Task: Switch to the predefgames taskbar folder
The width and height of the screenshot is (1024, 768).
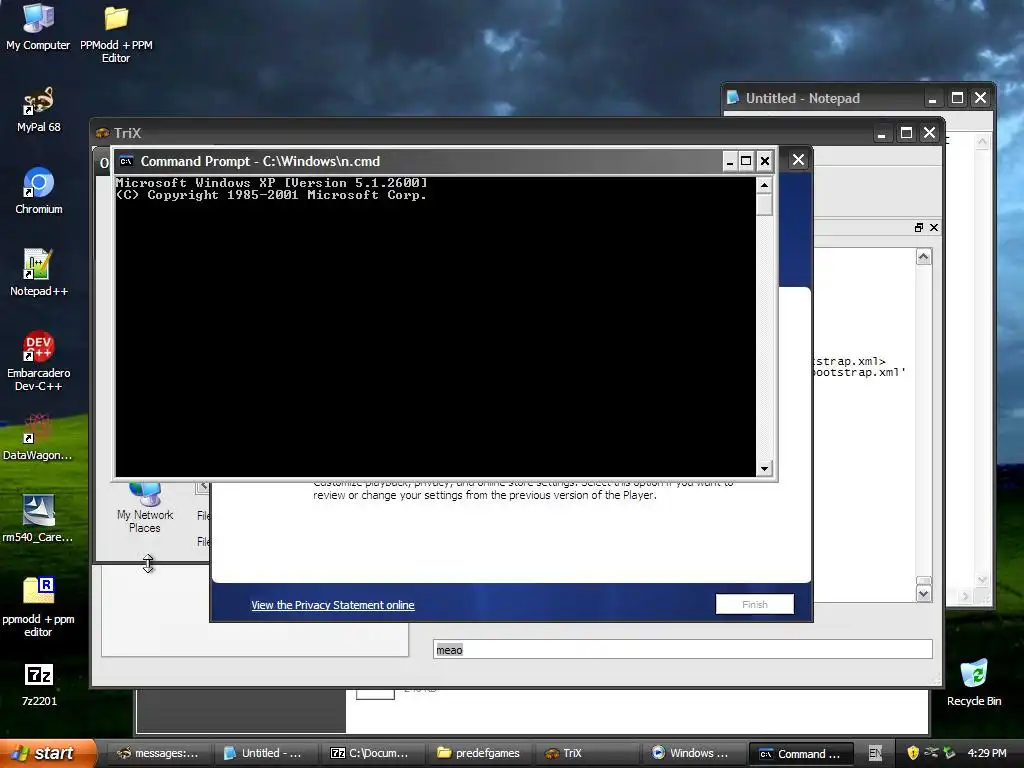Action: (x=479, y=753)
